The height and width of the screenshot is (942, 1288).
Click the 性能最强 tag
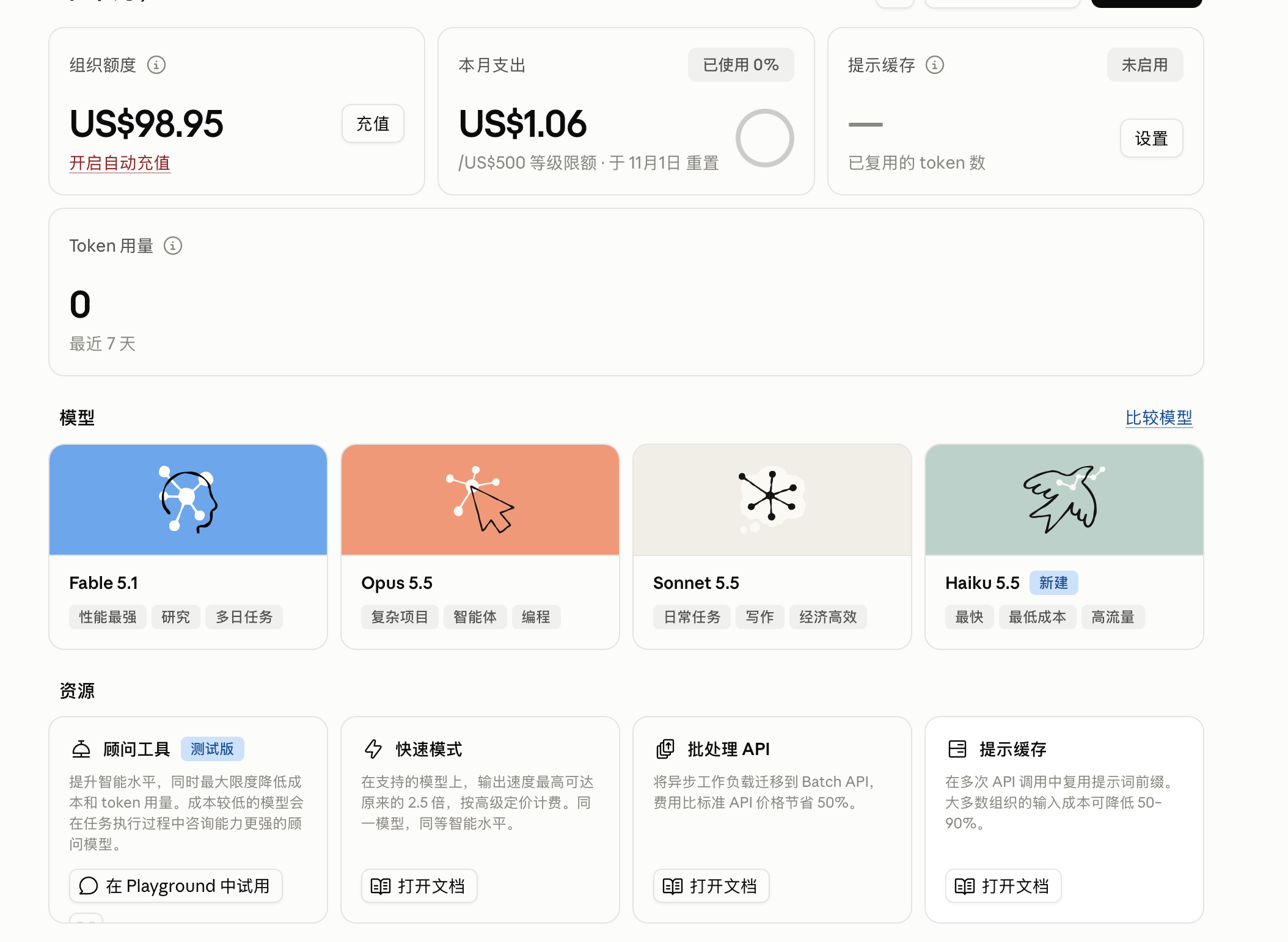point(108,617)
